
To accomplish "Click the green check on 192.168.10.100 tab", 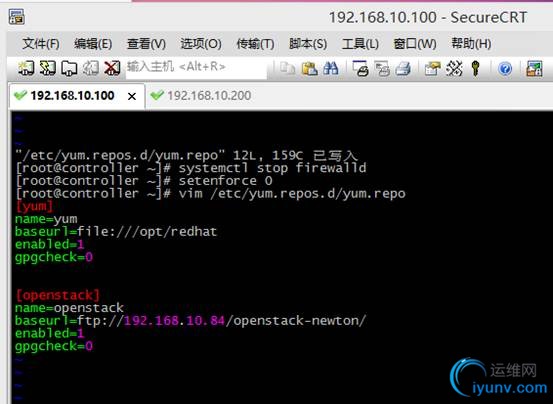I will pyautogui.click(x=20, y=95).
